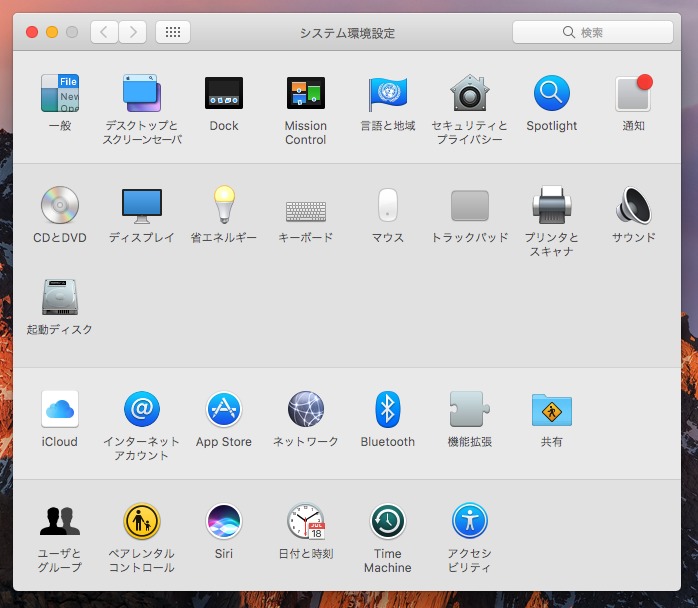Click the yellow minimize window button
Screen dimensions: 698x608
coord(52,32)
